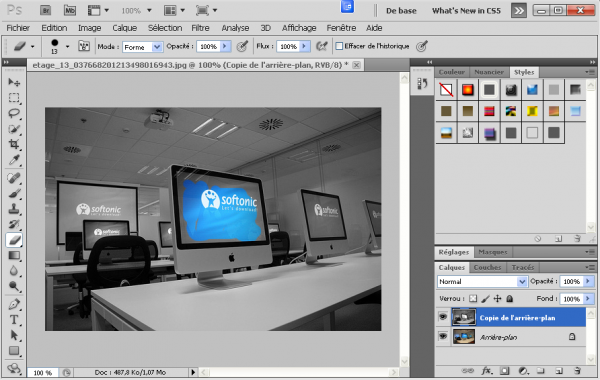Image resolution: width=600 pixels, height=380 pixels.
Task: Open the Fond fill arrow
Action: 589,298
